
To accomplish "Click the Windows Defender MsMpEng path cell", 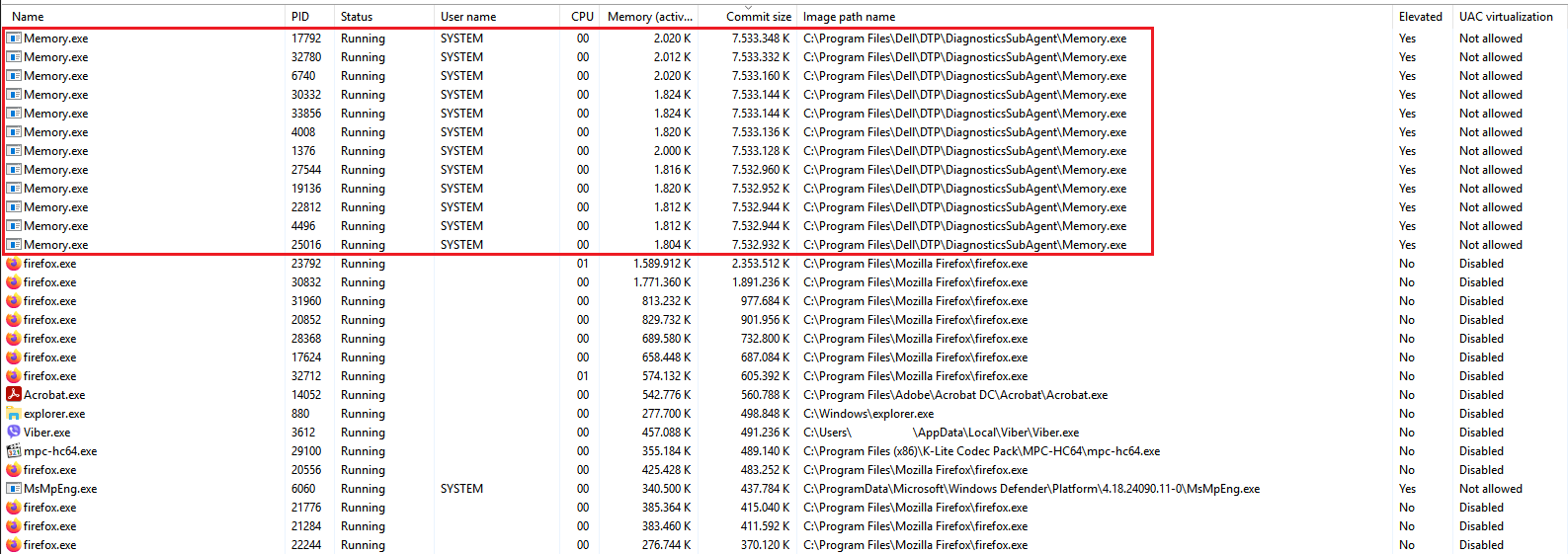I will 1032,489.
